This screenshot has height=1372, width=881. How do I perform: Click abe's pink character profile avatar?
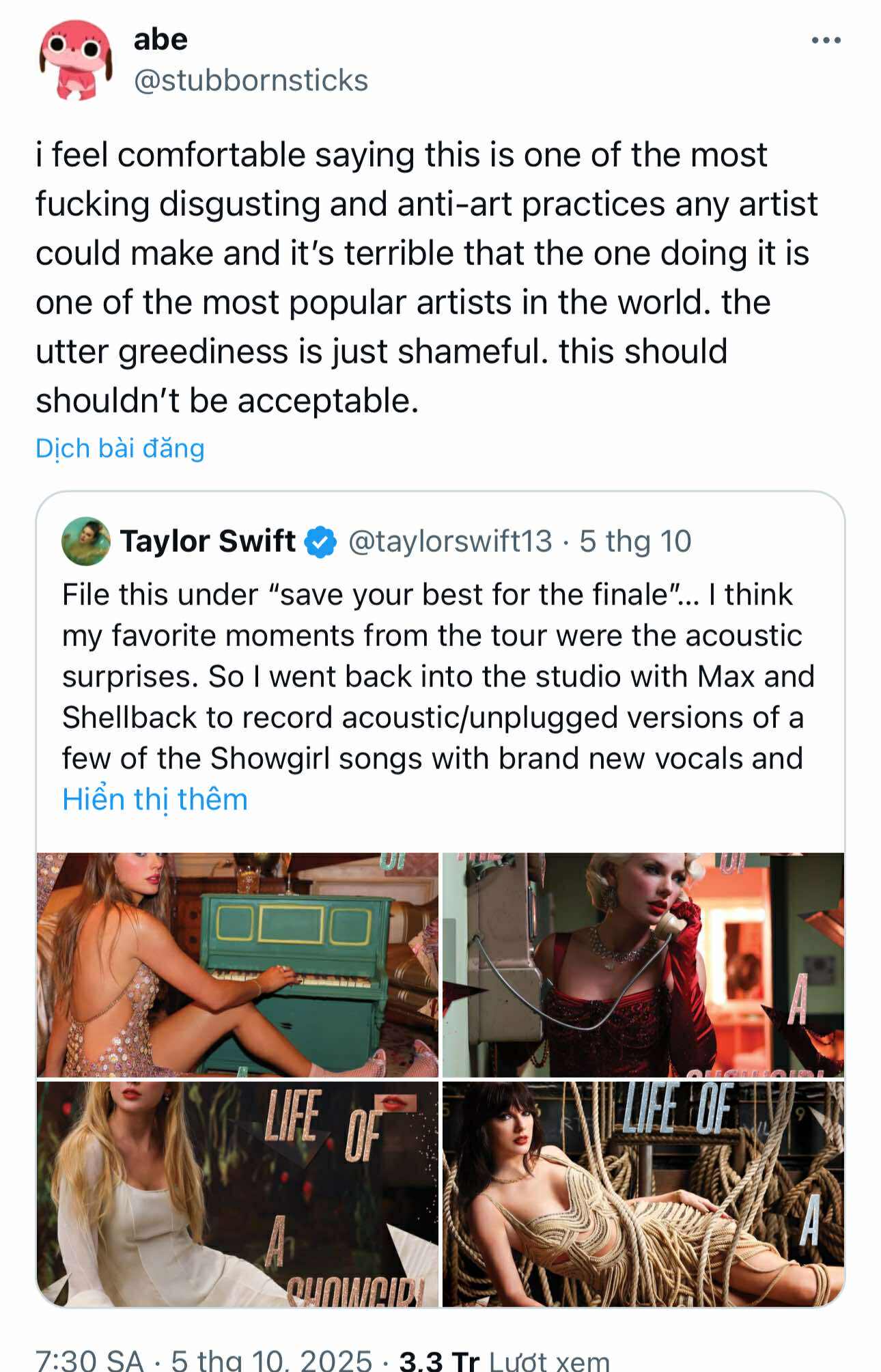[x=75, y=60]
